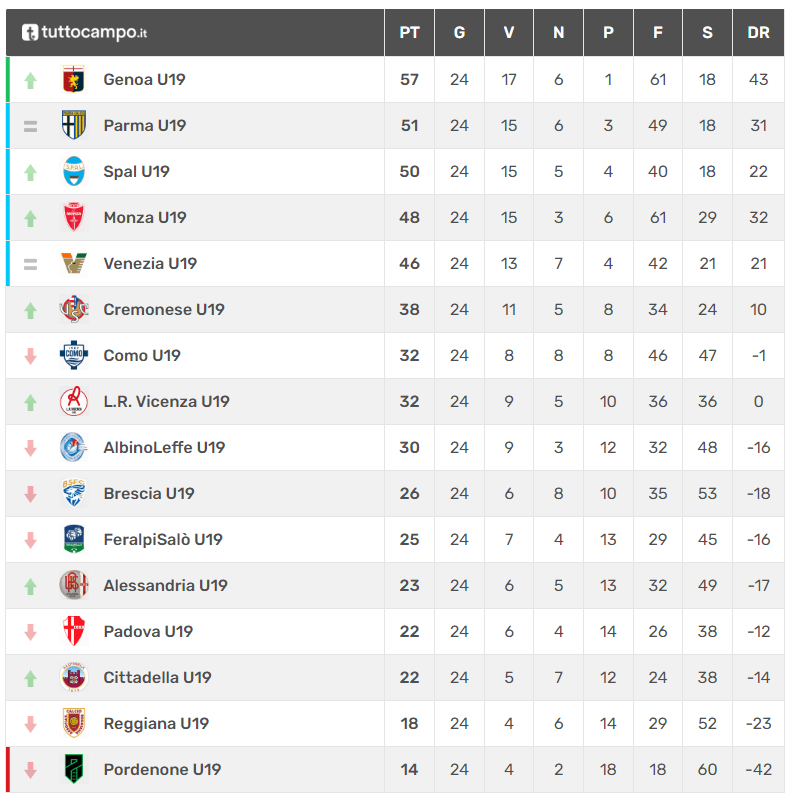This screenshot has width=790, height=800.
Task: Sort table by PT column header
Action: pyautogui.click(x=409, y=33)
